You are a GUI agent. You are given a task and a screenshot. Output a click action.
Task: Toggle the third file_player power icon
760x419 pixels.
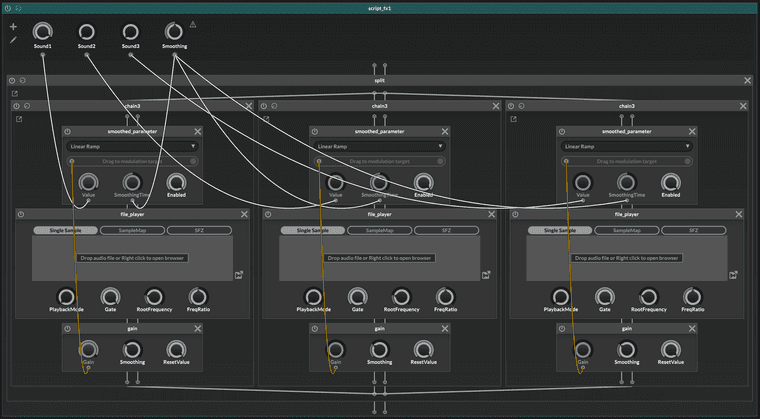pyautogui.click(x=515, y=214)
